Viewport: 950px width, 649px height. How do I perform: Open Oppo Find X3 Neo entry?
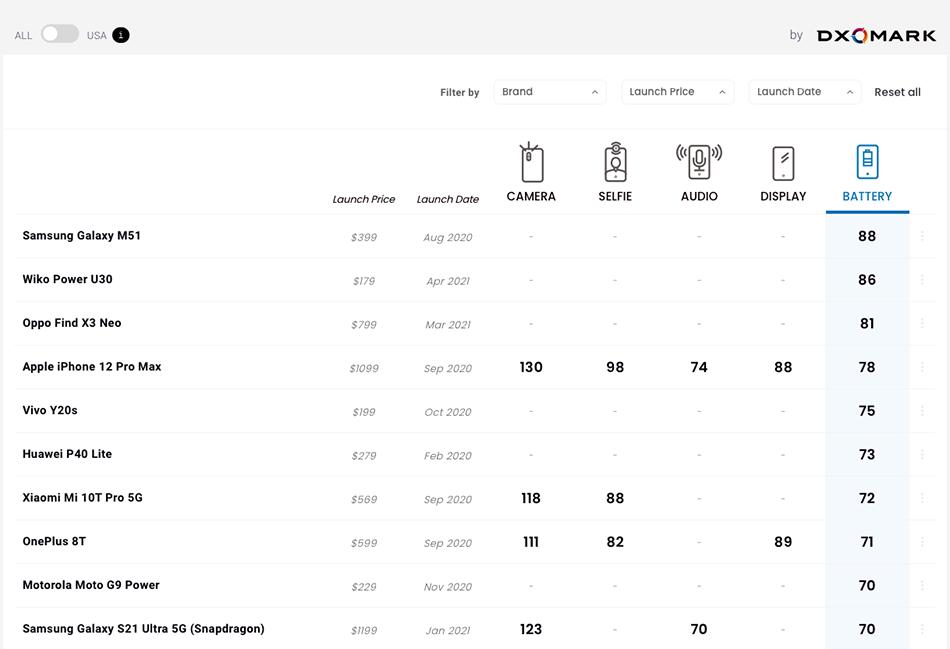pyautogui.click(x=72, y=323)
